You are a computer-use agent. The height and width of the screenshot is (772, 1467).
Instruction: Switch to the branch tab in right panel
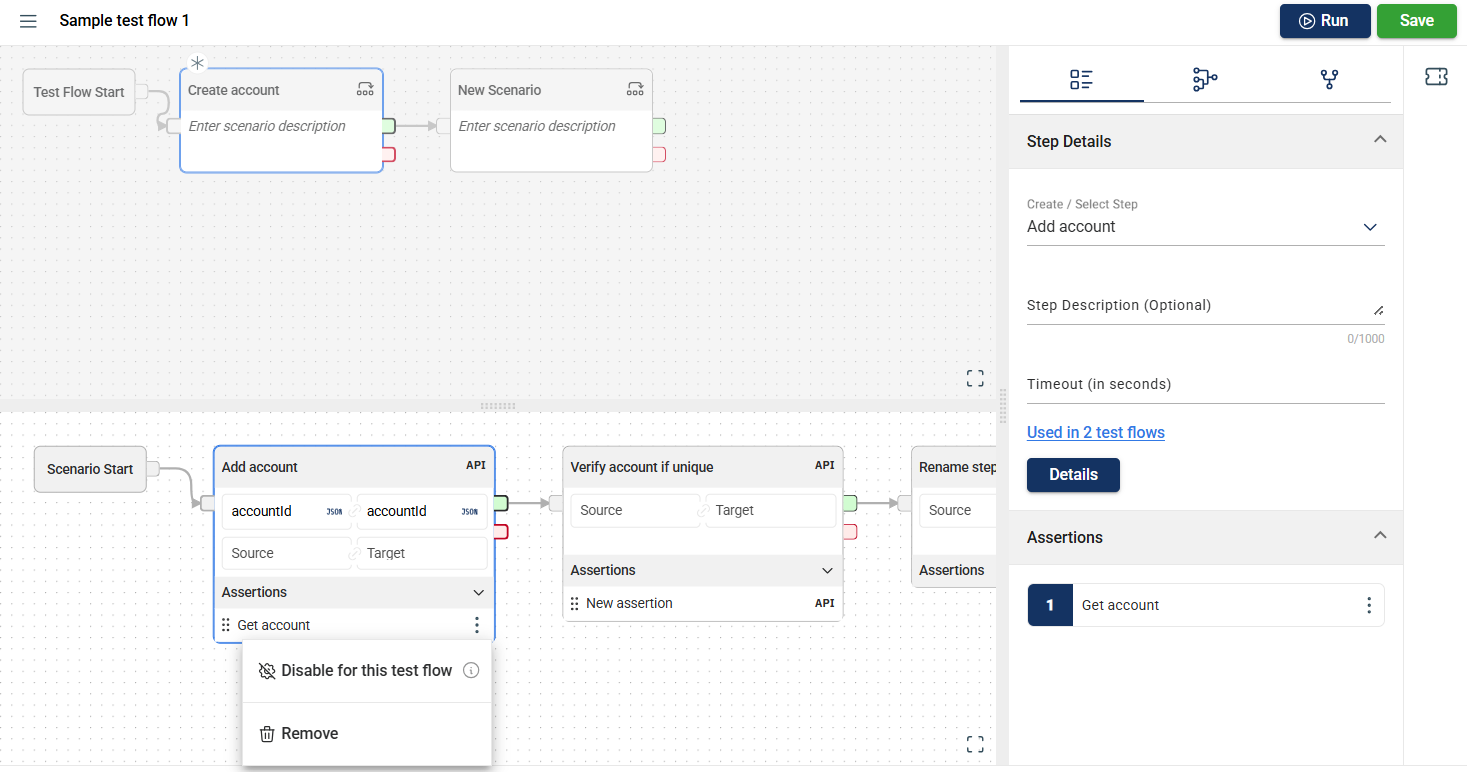click(x=1329, y=80)
